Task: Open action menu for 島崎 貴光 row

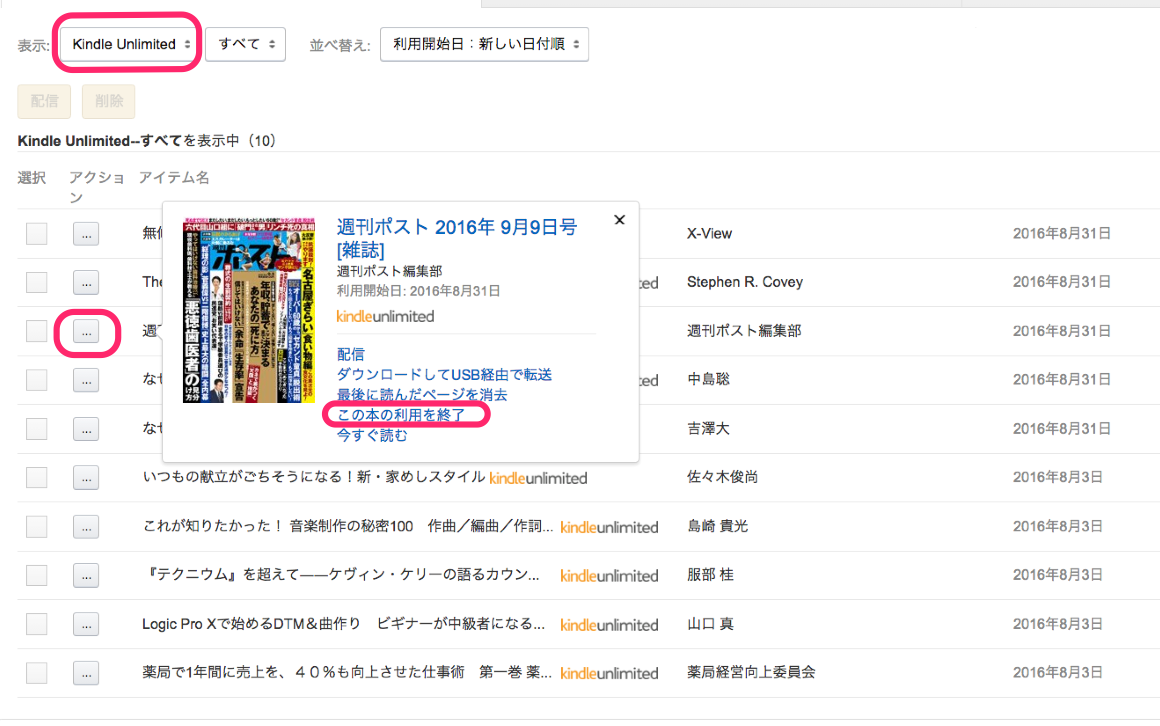Action: click(87, 527)
